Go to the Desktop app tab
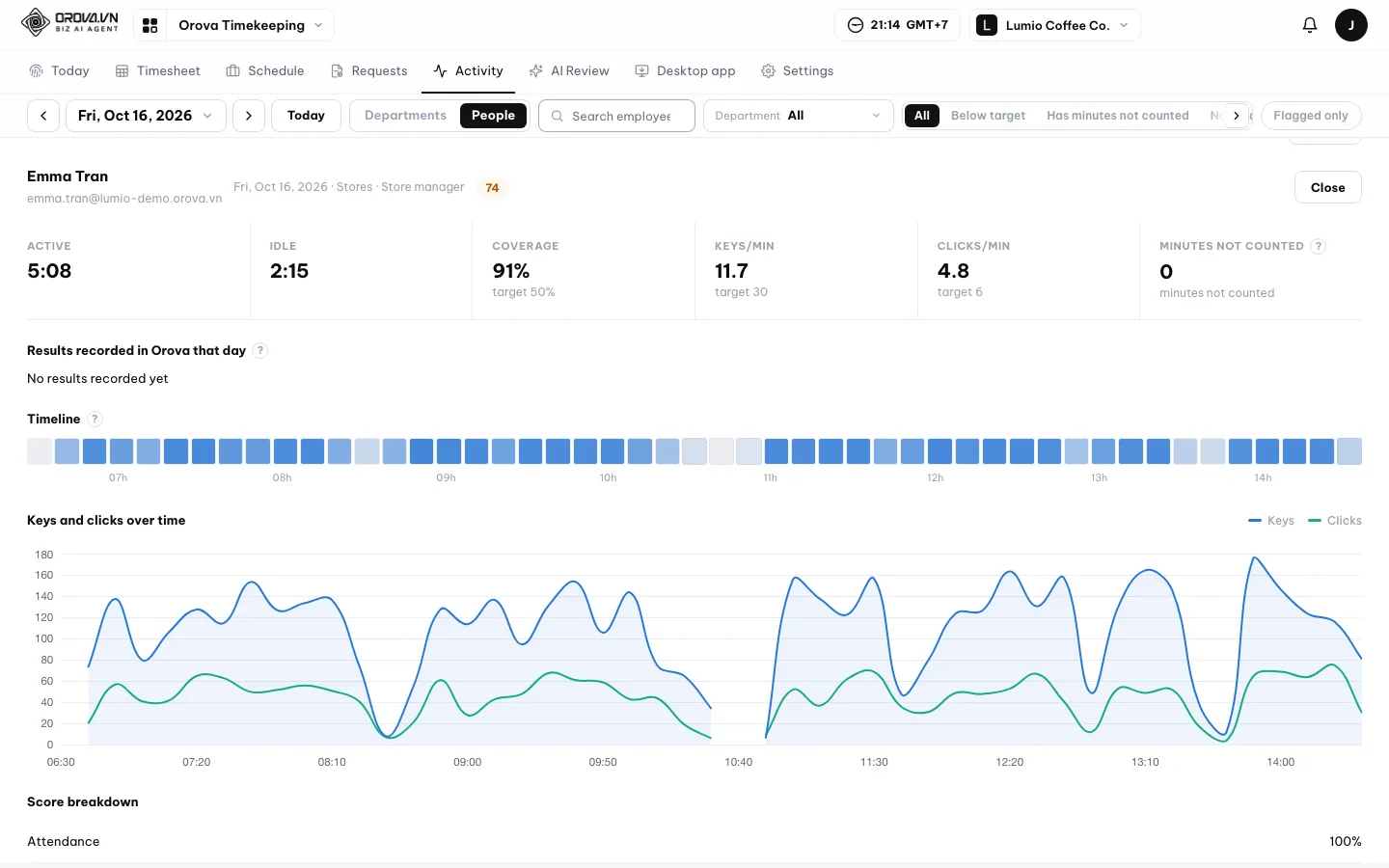 pos(685,71)
